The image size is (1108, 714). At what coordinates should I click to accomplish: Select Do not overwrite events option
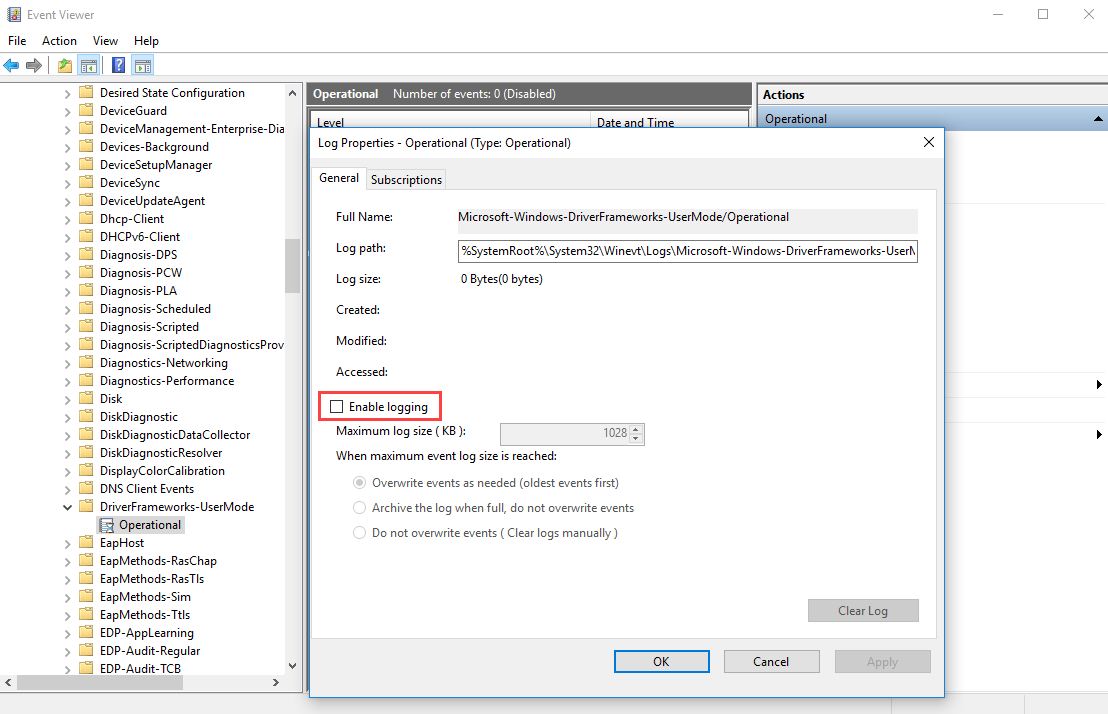coord(359,532)
